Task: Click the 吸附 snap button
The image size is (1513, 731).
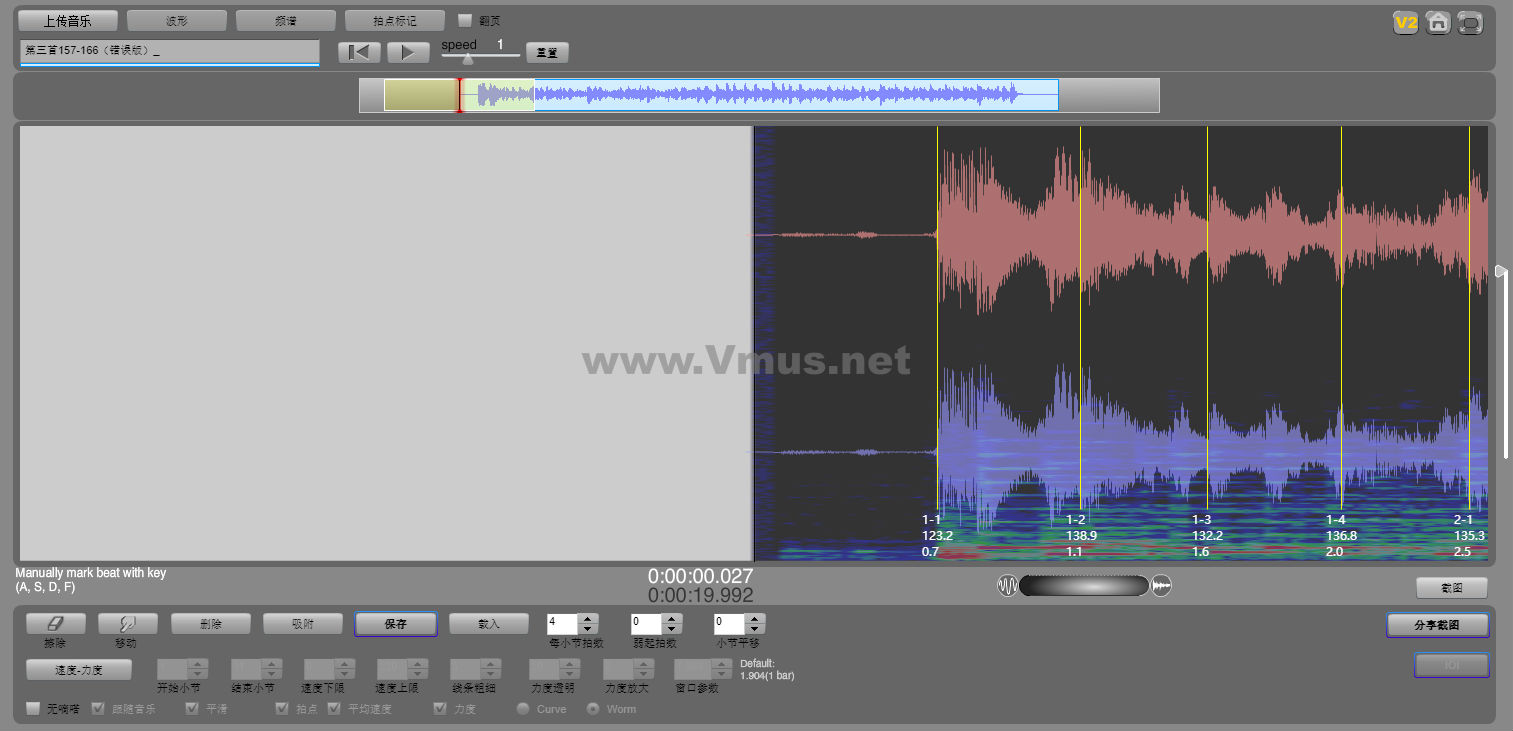Action: [x=302, y=624]
